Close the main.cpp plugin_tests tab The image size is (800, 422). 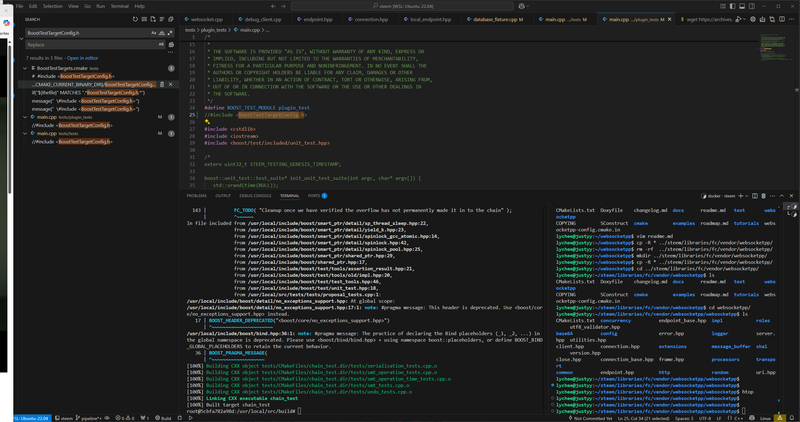(669, 19)
